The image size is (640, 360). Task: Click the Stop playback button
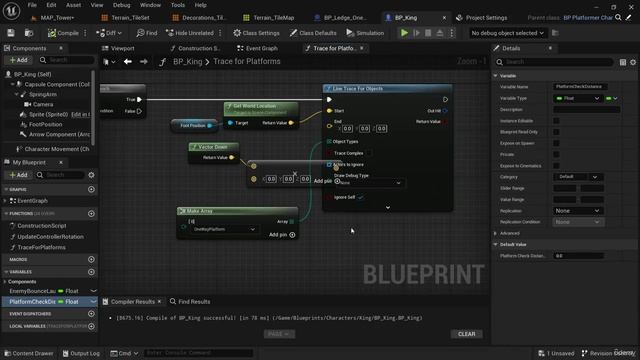[x=428, y=33]
